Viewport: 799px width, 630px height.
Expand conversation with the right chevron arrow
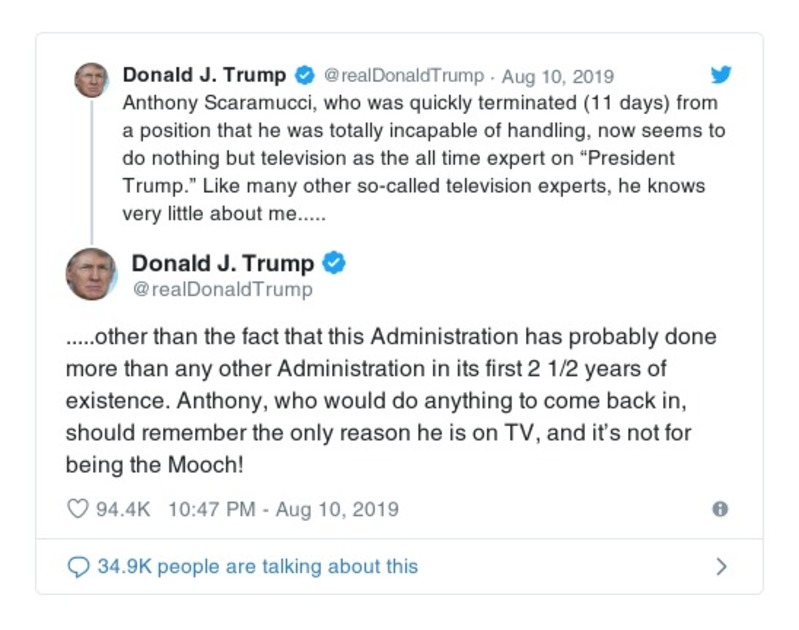[721, 566]
